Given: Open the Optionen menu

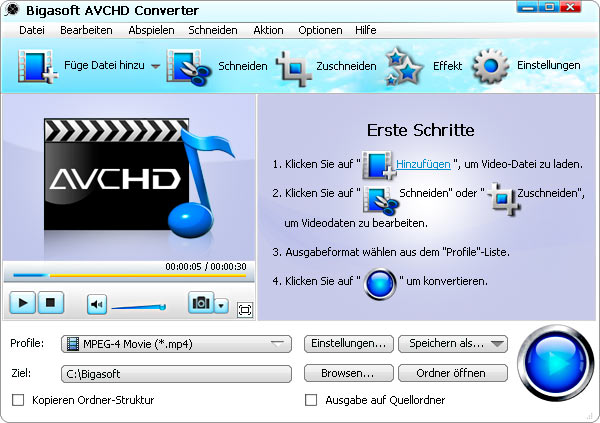Looking at the screenshot, I should [320, 30].
